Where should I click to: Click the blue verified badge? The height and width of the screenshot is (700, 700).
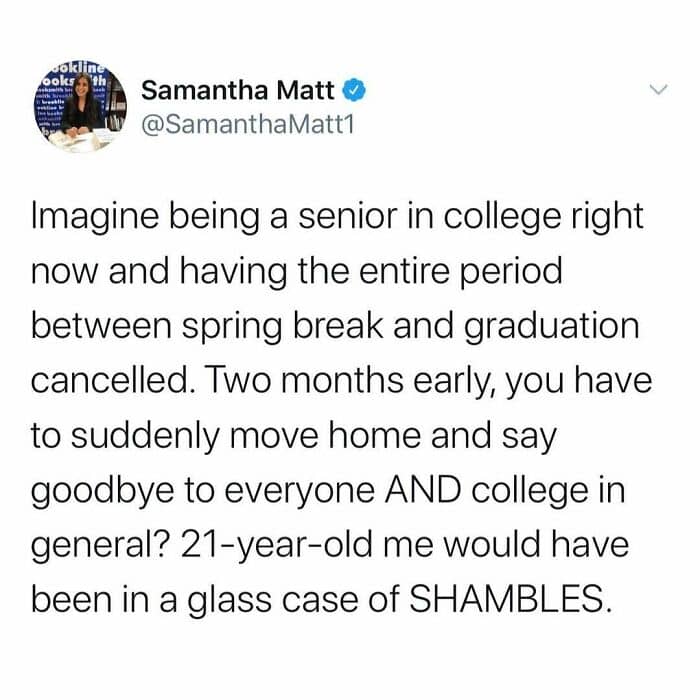[351, 92]
